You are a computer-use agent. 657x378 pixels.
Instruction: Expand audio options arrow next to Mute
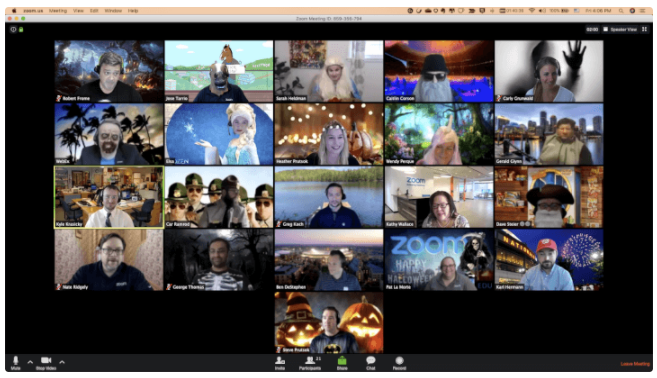(x=30, y=362)
